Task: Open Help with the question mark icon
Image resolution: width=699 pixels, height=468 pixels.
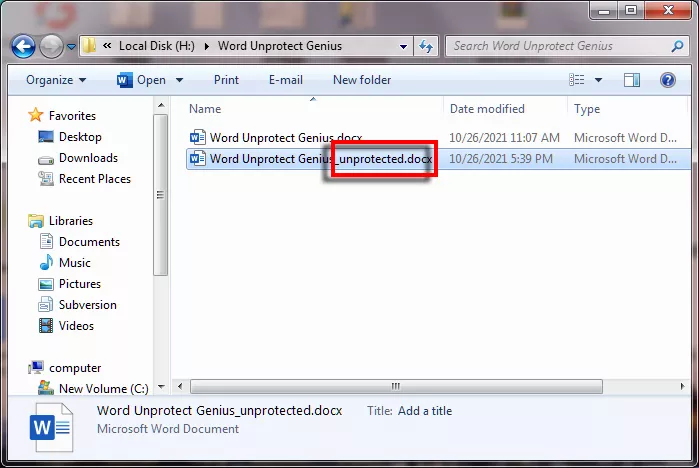Action: 667,80
